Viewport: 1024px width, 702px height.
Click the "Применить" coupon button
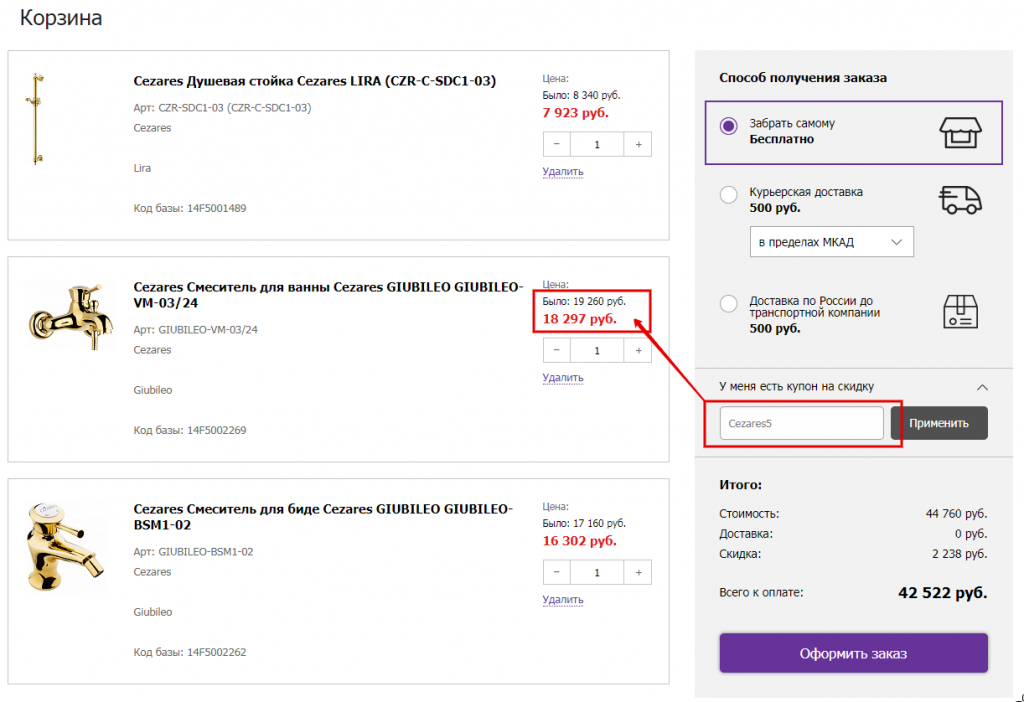(x=939, y=423)
